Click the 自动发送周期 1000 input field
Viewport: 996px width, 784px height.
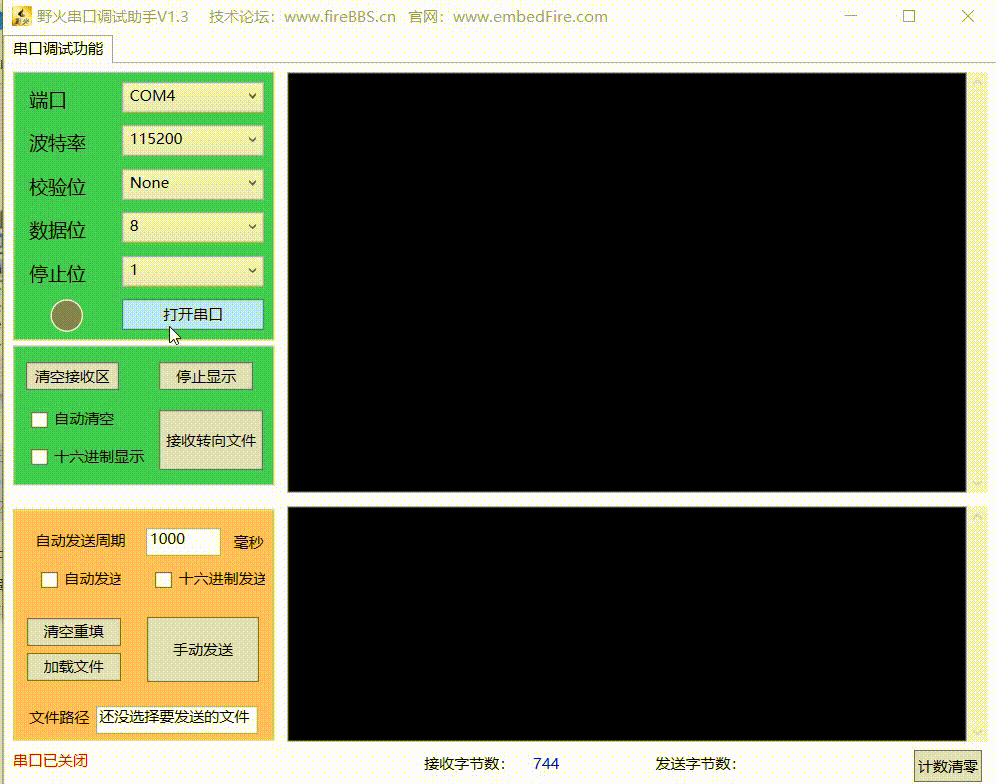tap(182, 541)
